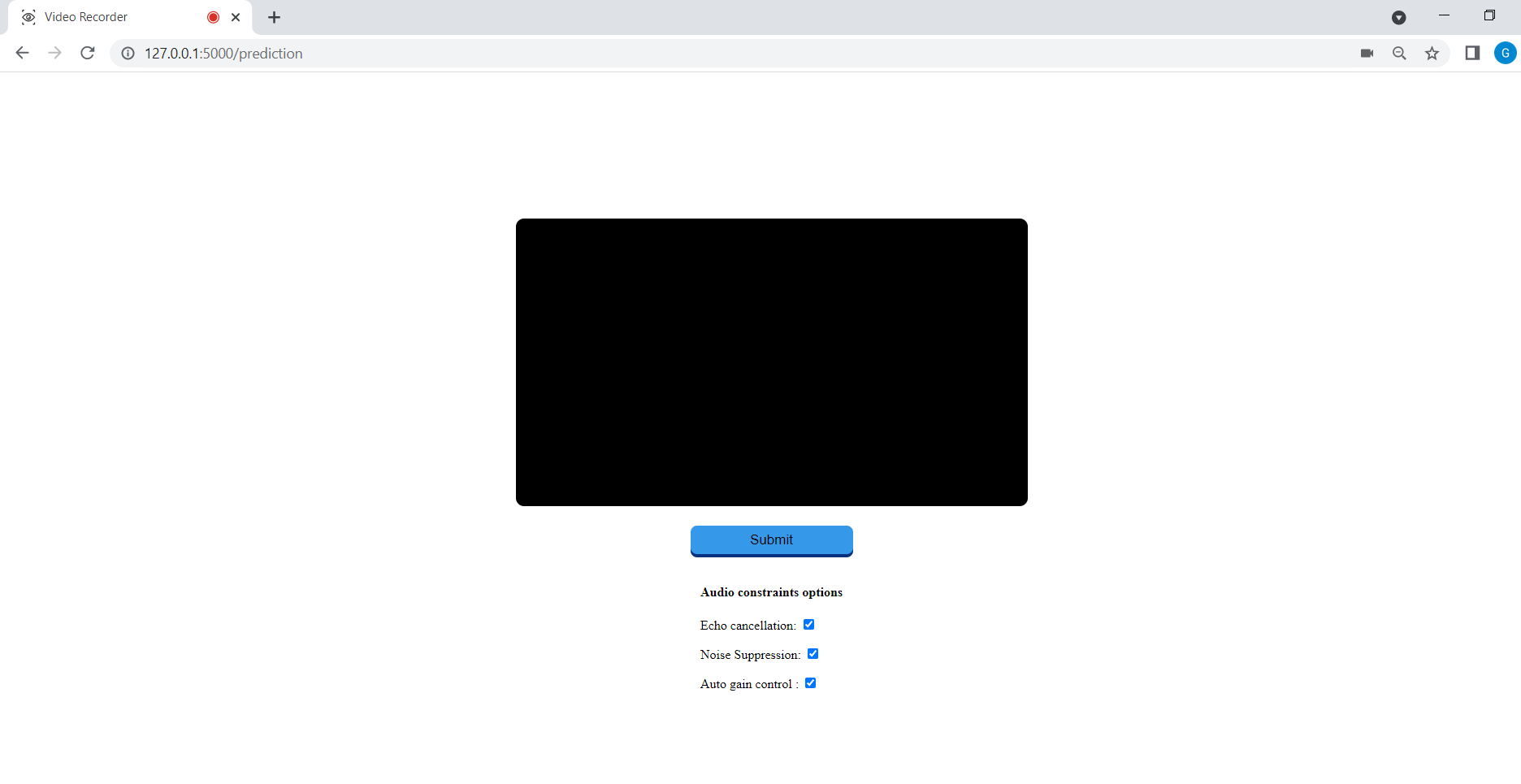Uncheck the Echo cancellation checkbox

coord(808,625)
